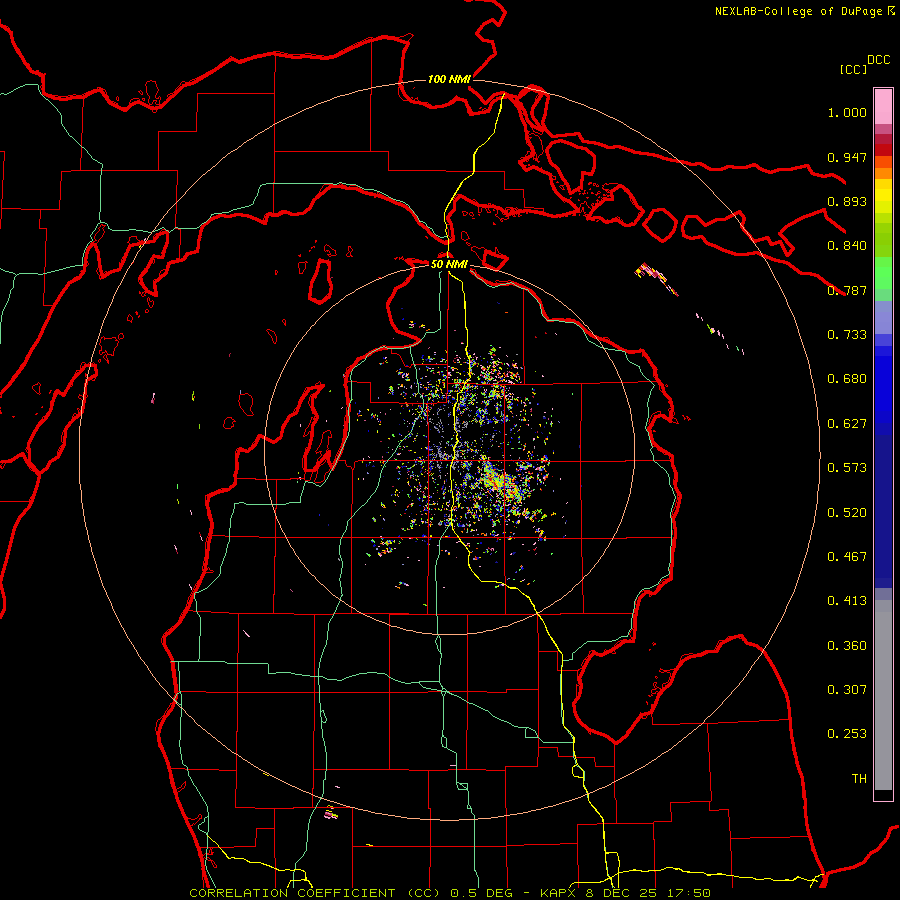The height and width of the screenshot is (900, 900).
Task: Select the 0.520 legend value
Action: tap(847, 513)
